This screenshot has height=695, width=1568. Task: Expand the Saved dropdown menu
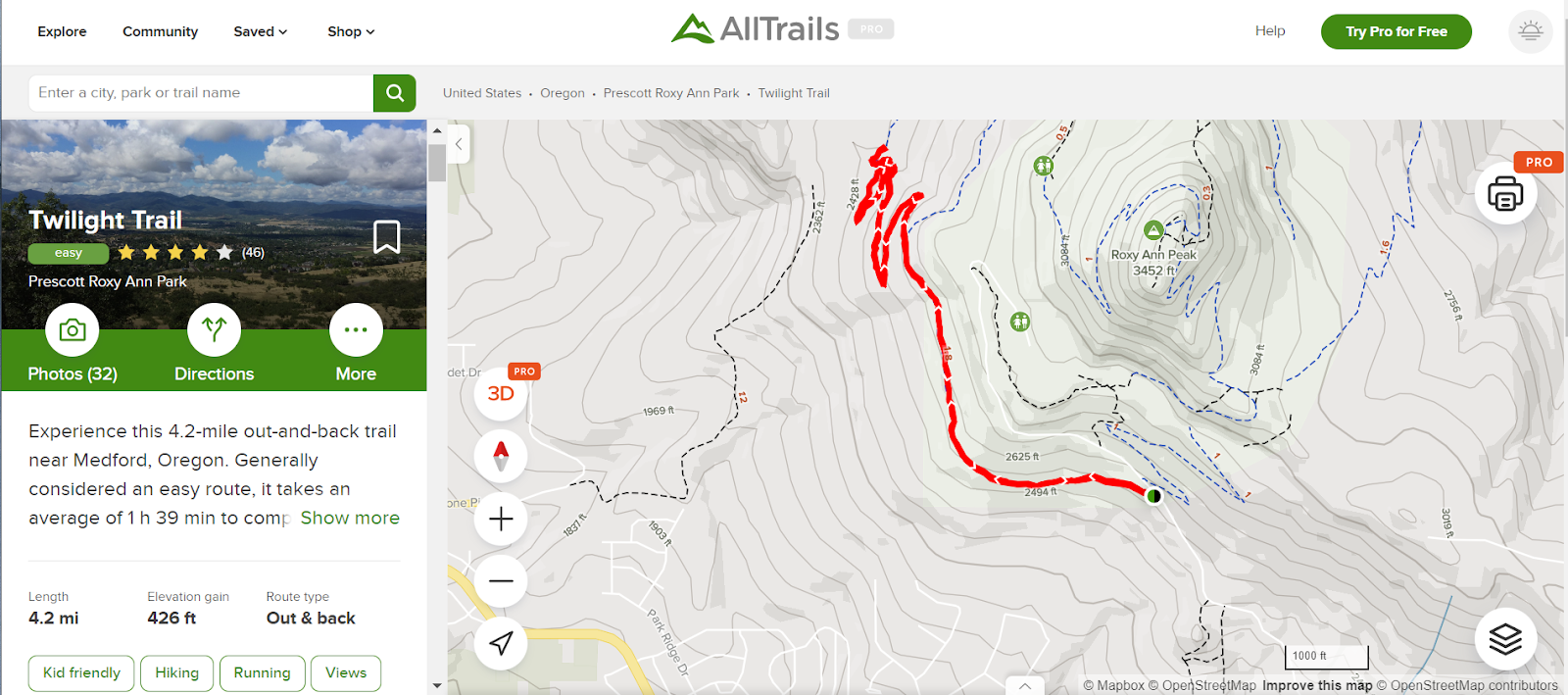tap(261, 31)
